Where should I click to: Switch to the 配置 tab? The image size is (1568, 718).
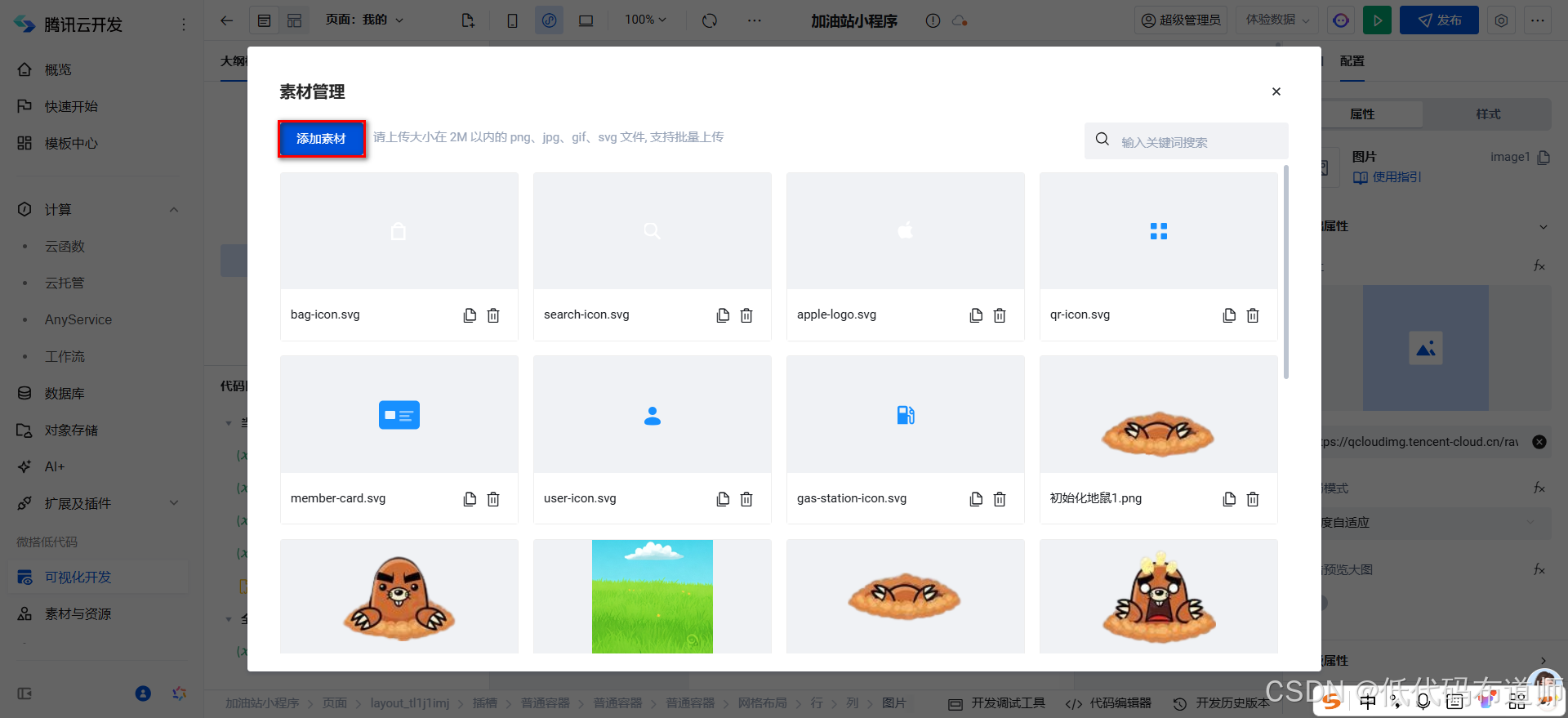[x=1352, y=61]
